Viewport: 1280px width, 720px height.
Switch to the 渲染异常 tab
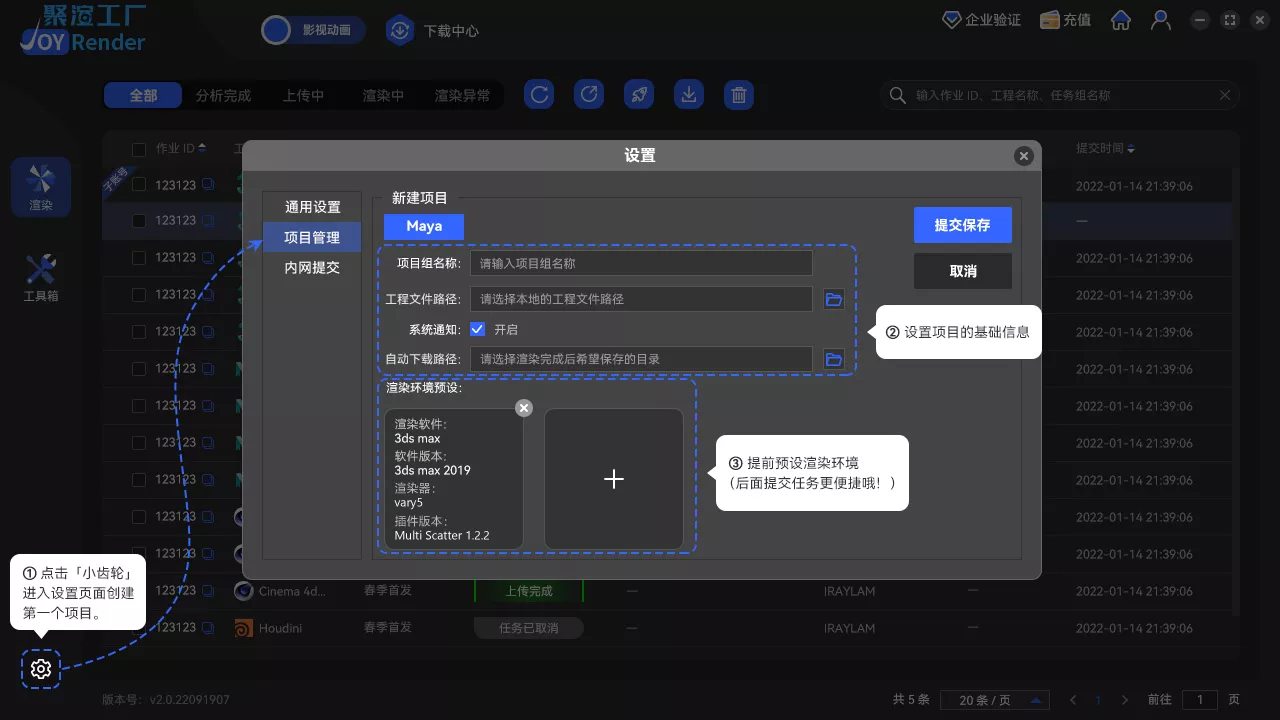tap(462, 95)
